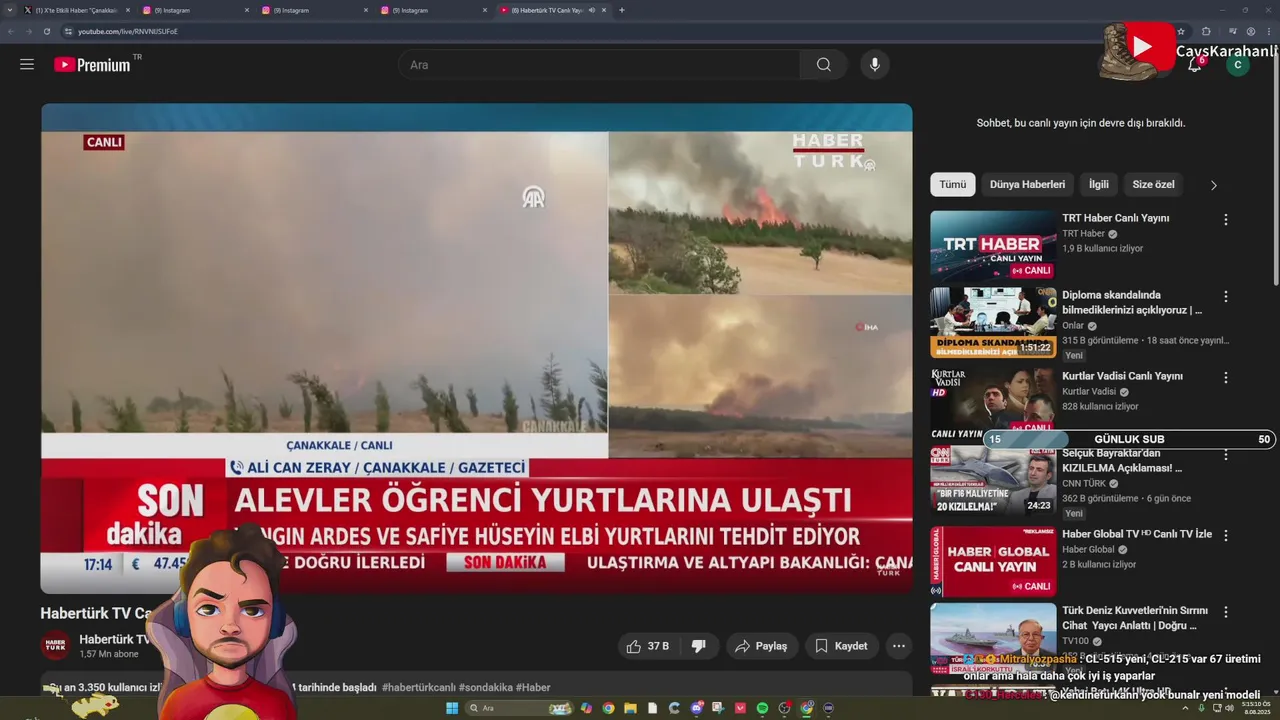
Task: Open Copilot from the taskbar
Action: (x=586, y=708)
